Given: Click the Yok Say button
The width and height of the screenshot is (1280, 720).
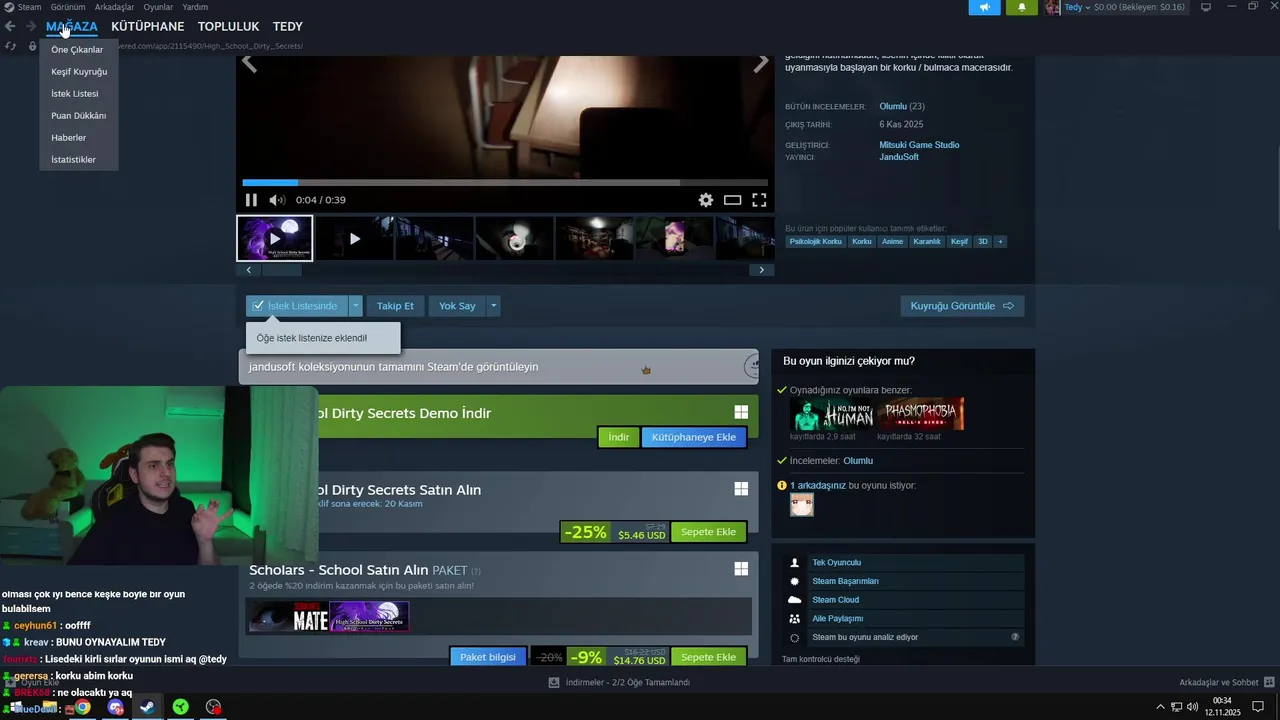Looking at the screenshot, I should coord(457,306).
